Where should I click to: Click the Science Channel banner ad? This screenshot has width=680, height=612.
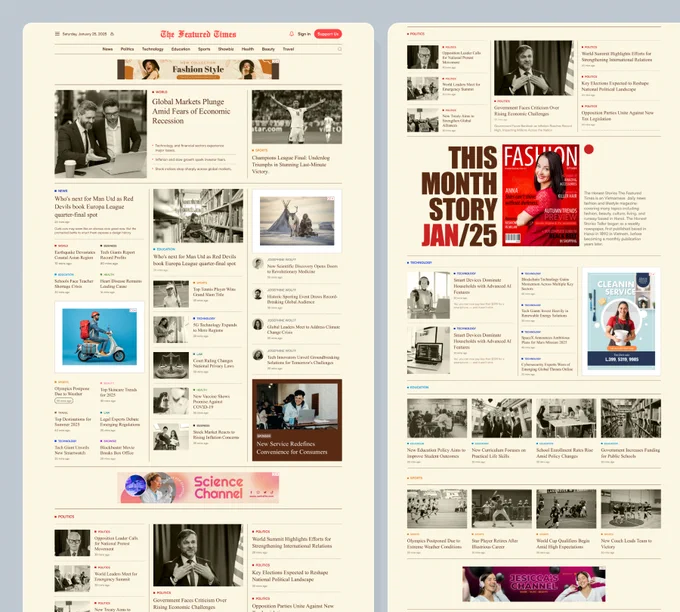point(198,488)
